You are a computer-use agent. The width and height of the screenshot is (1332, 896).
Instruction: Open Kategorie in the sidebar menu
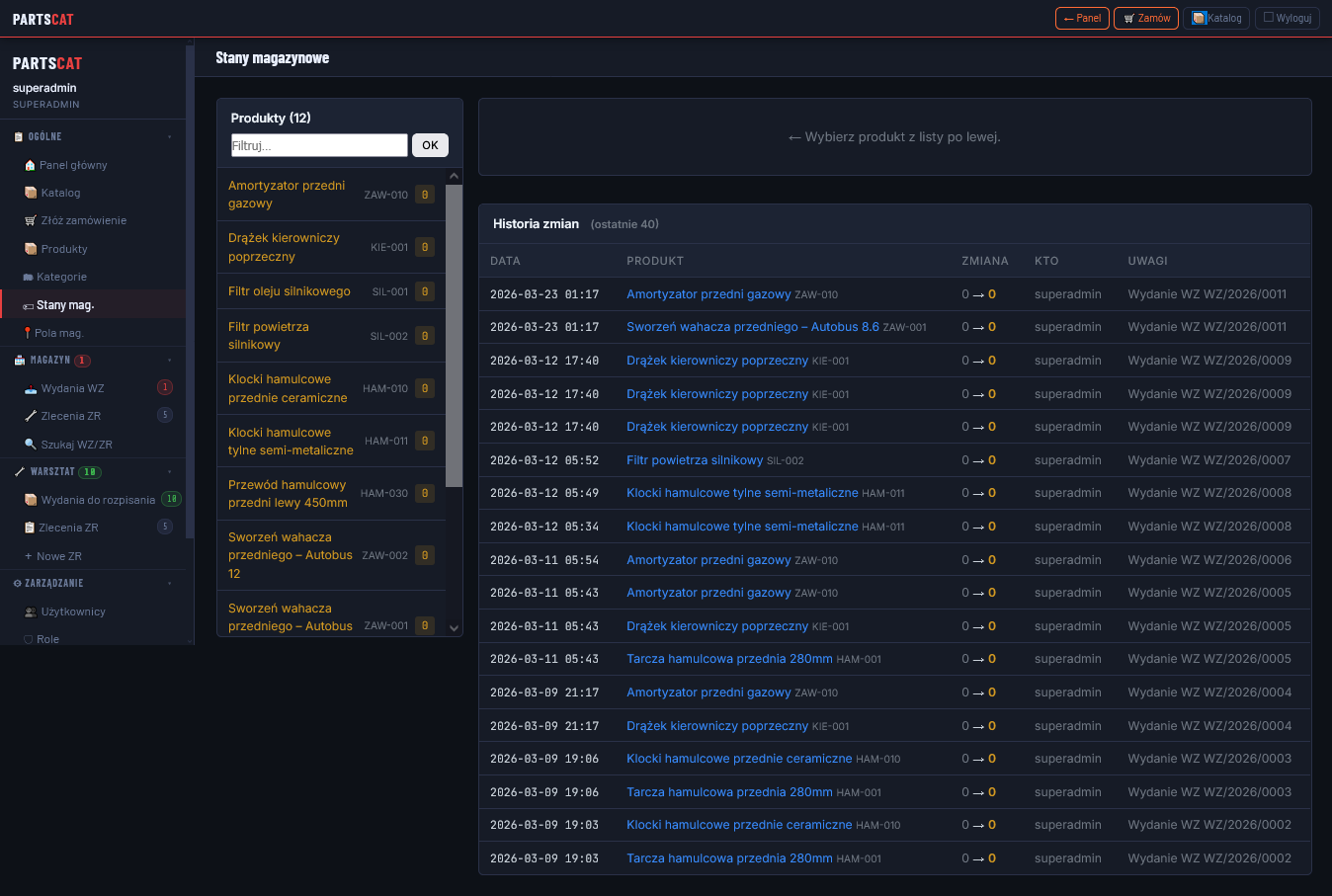pyautogui.click(x=61, y=277)
